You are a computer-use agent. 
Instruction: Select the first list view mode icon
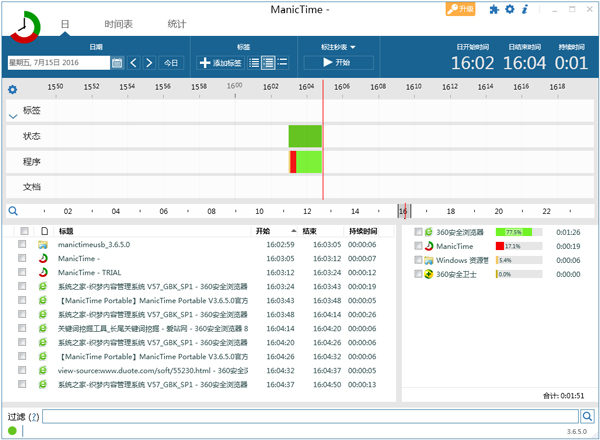click(254, 63)
